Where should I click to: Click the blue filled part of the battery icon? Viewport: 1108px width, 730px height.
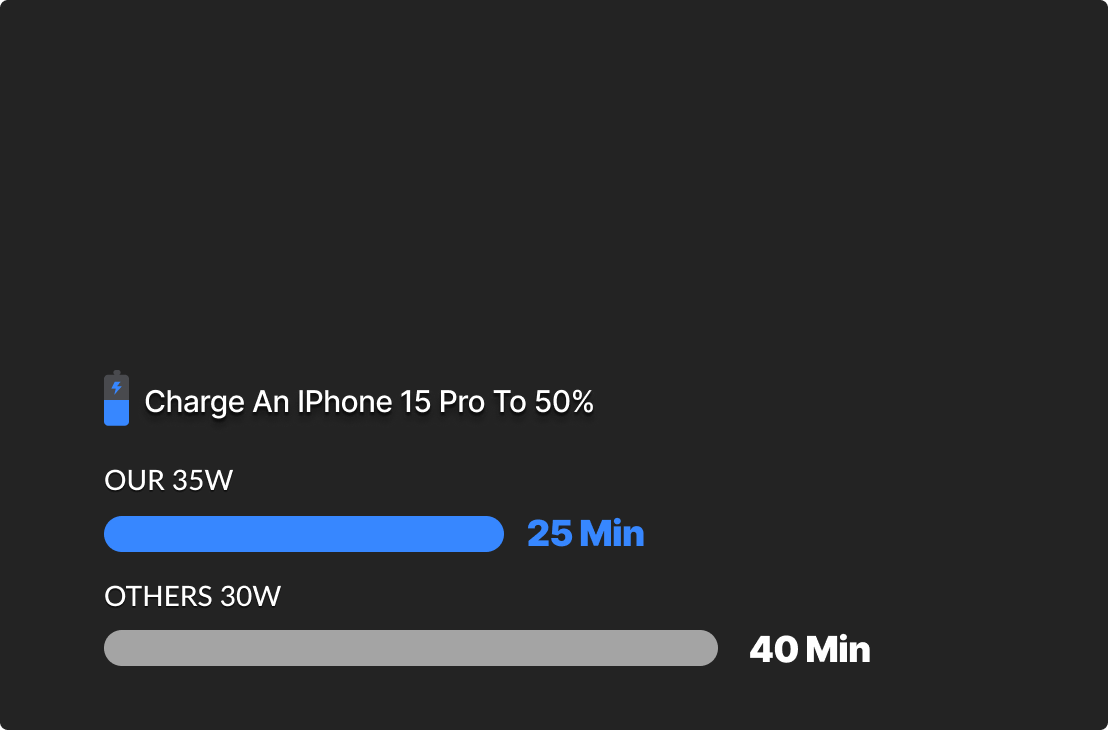click(x=116, y=412)
